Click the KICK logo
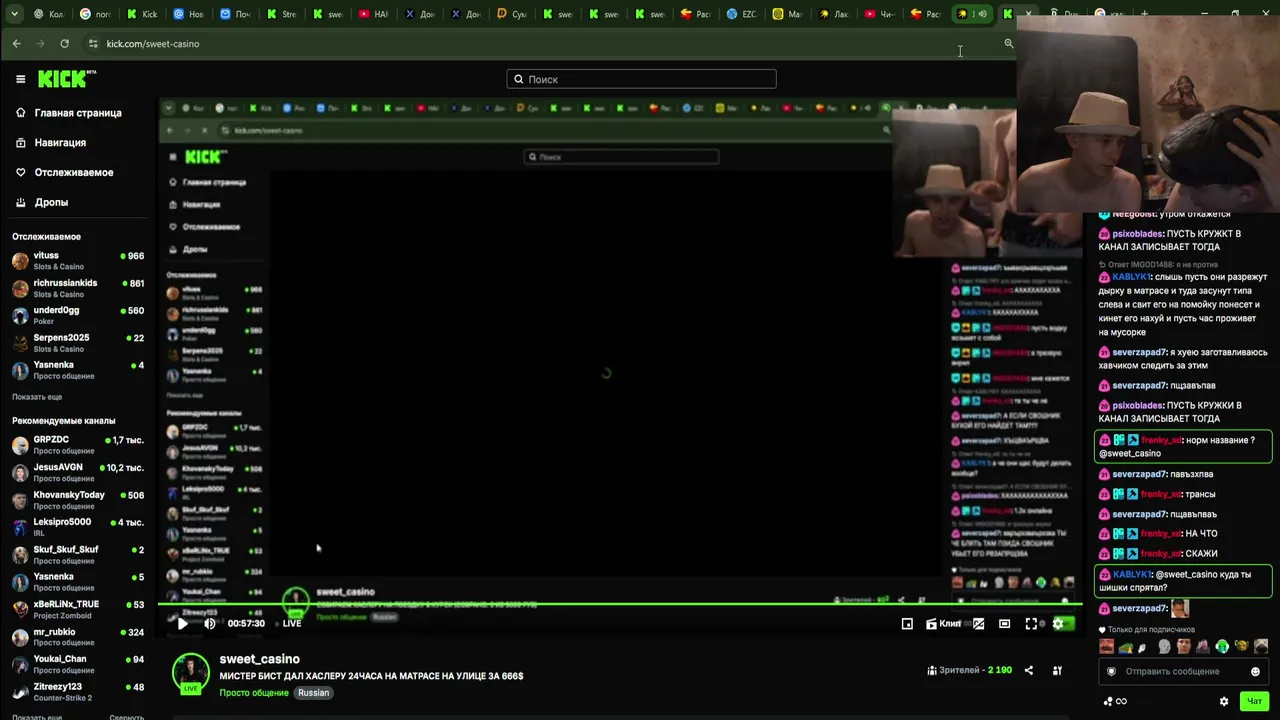This screenshot has width=1280, height=720. (x=67, y=79)
